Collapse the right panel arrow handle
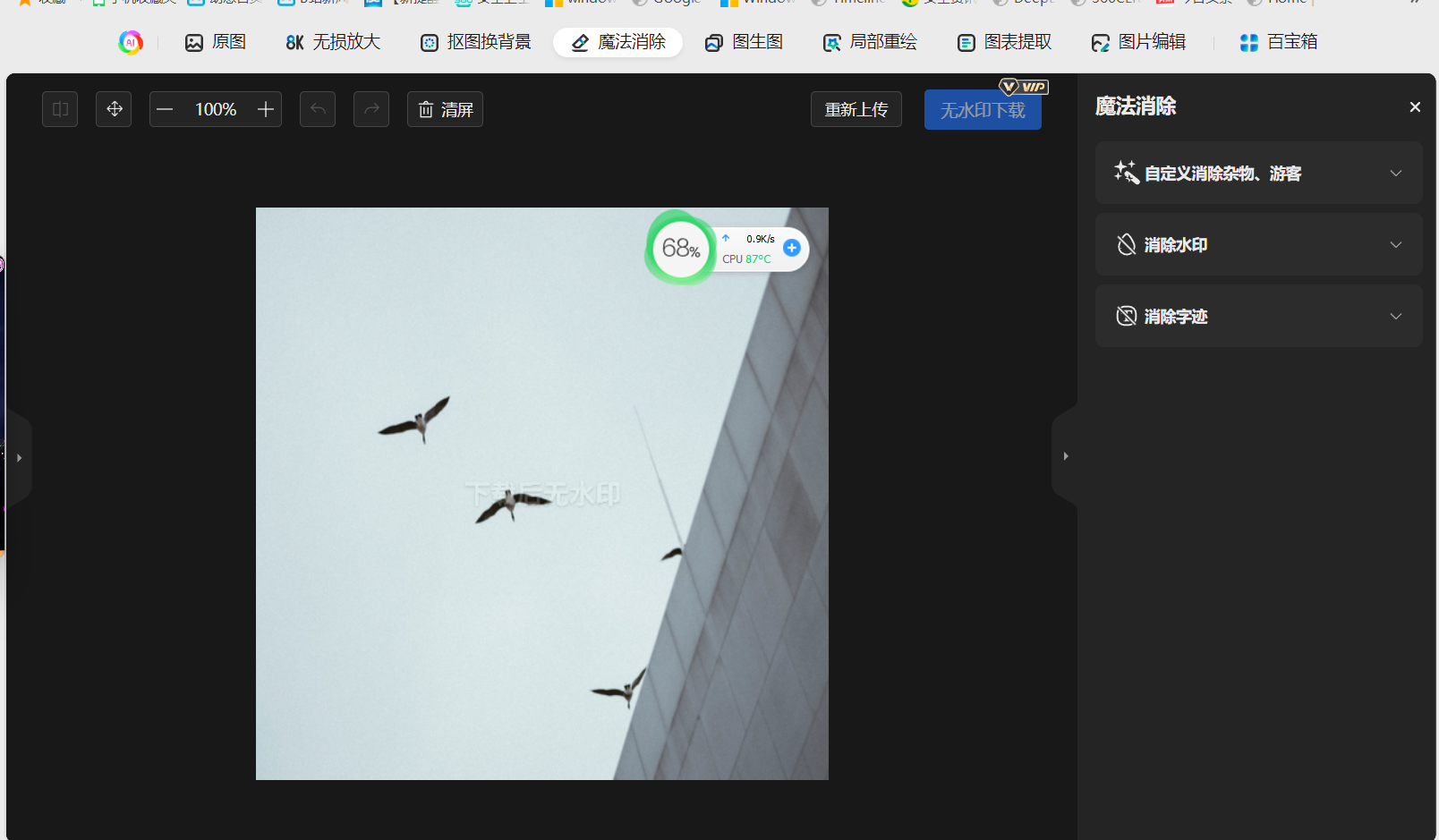Viewport: 1439px width, 840px height. coord(1065,456)
